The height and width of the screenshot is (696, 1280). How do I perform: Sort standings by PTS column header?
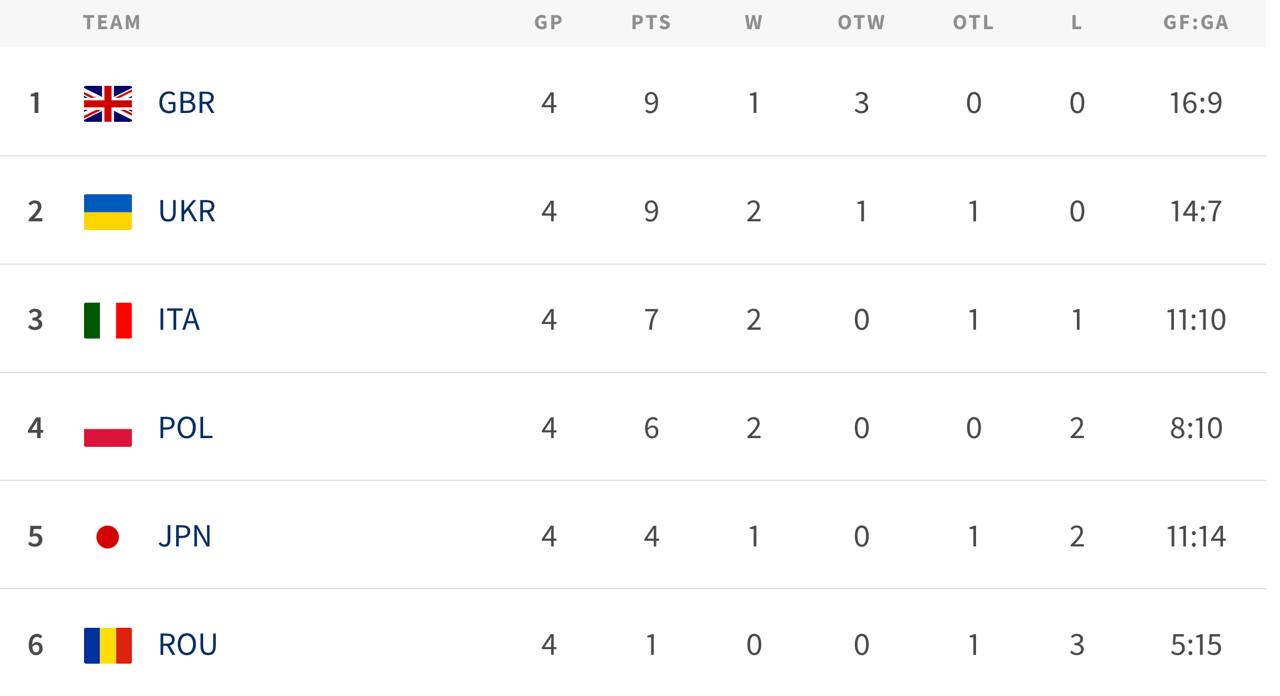[651, 22]
